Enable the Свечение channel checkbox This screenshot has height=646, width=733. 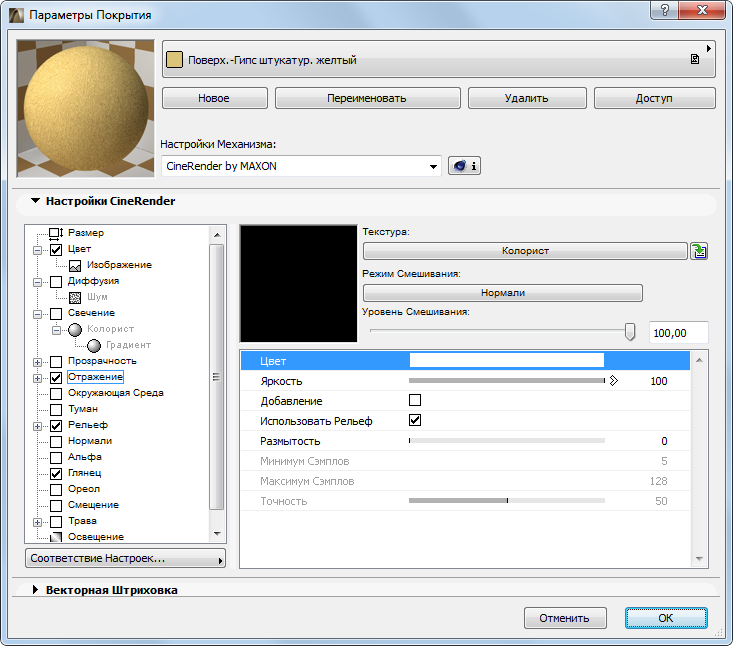coord(56,314)
